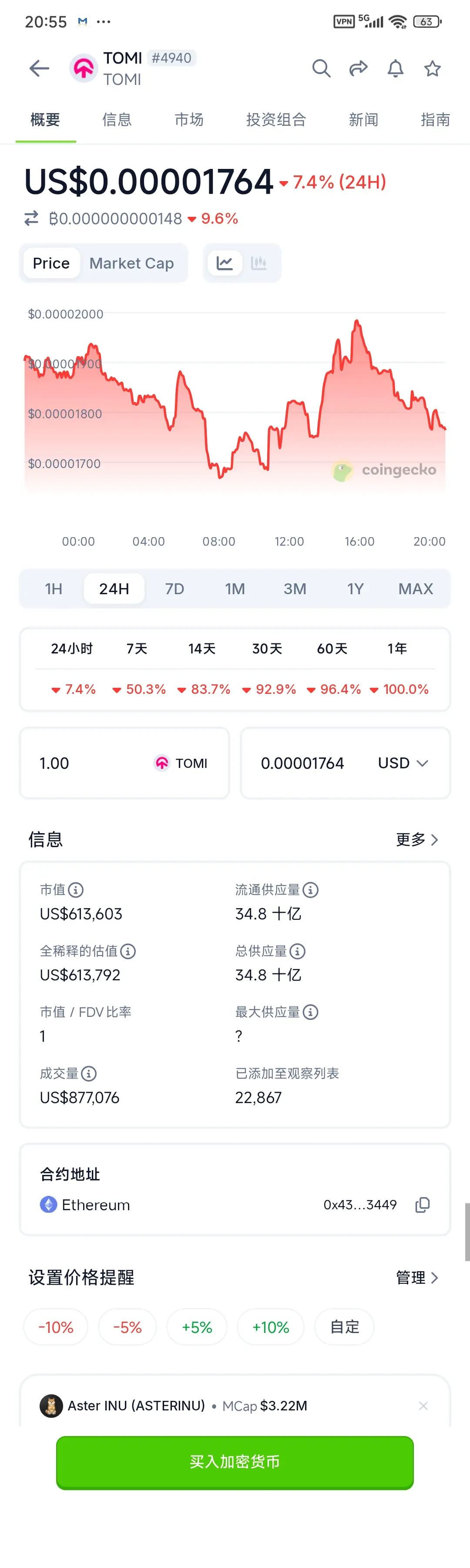Open the 新闻 tab

point(363,120)
